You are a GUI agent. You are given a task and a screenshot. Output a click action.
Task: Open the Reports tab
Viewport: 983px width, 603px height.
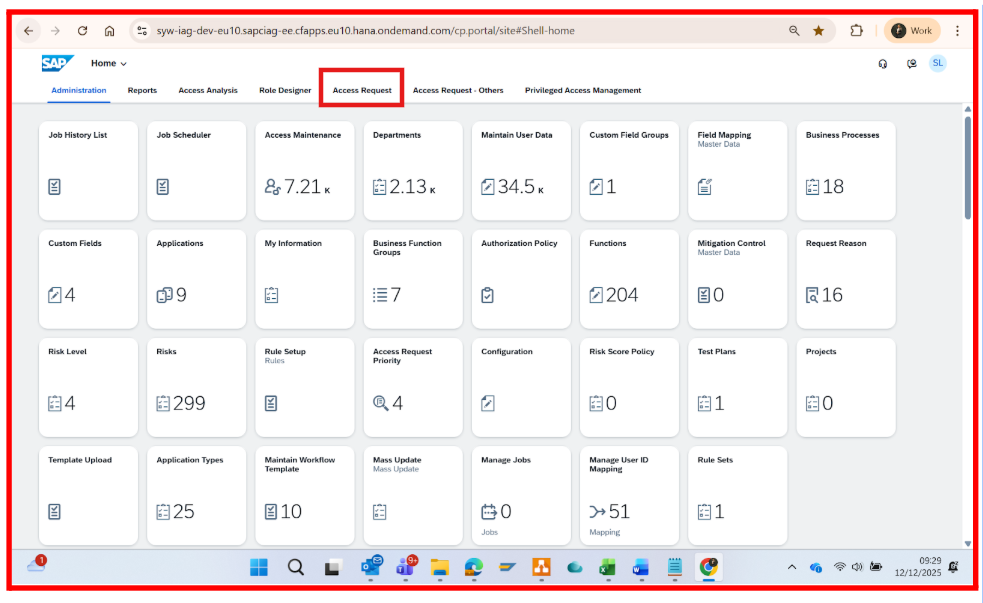[142, 90]
